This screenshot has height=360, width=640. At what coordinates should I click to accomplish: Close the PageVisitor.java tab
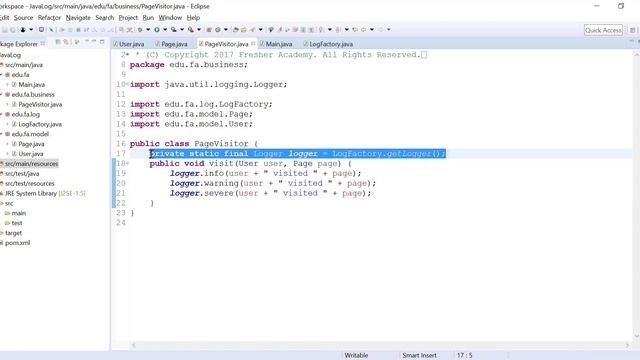point(253,43)
